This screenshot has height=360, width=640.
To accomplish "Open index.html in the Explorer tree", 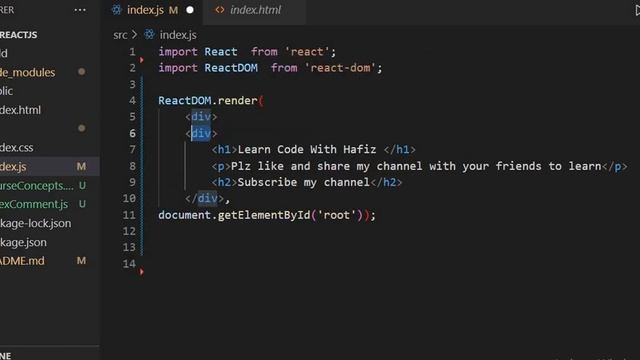I will pyautogui.click(x=20, y=110).
